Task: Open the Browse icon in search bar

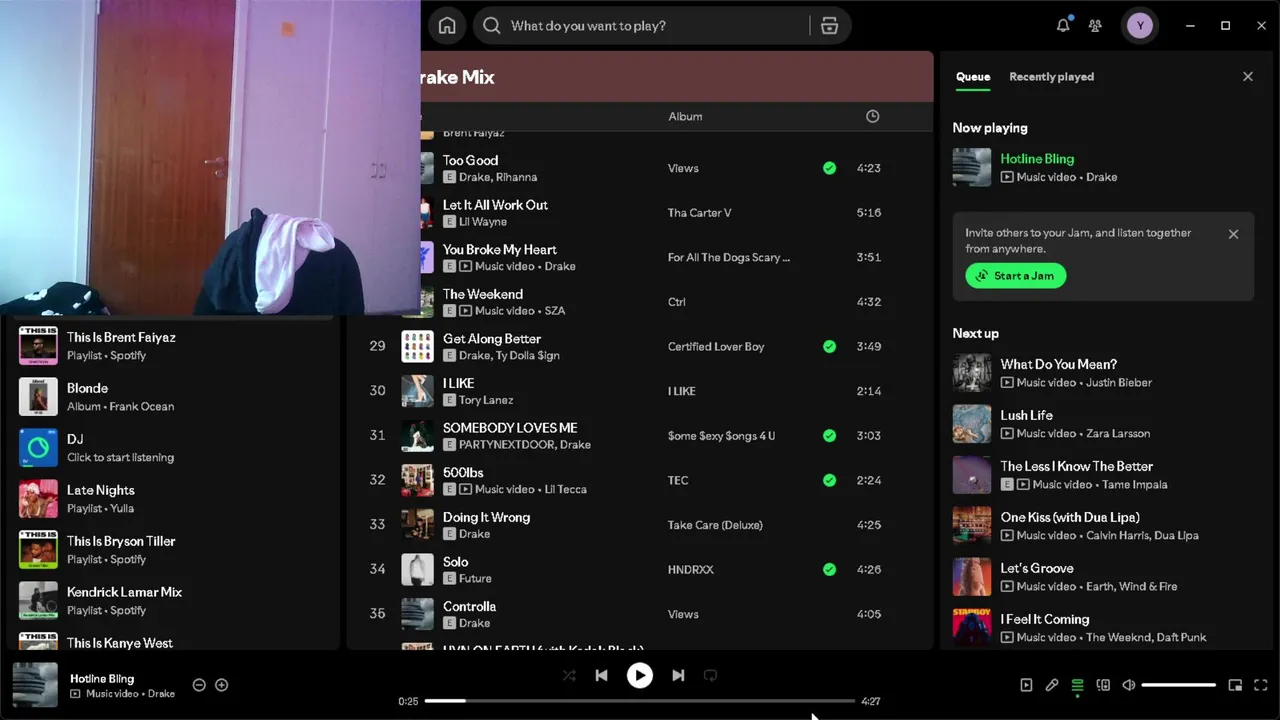Action: pos(829,26)
